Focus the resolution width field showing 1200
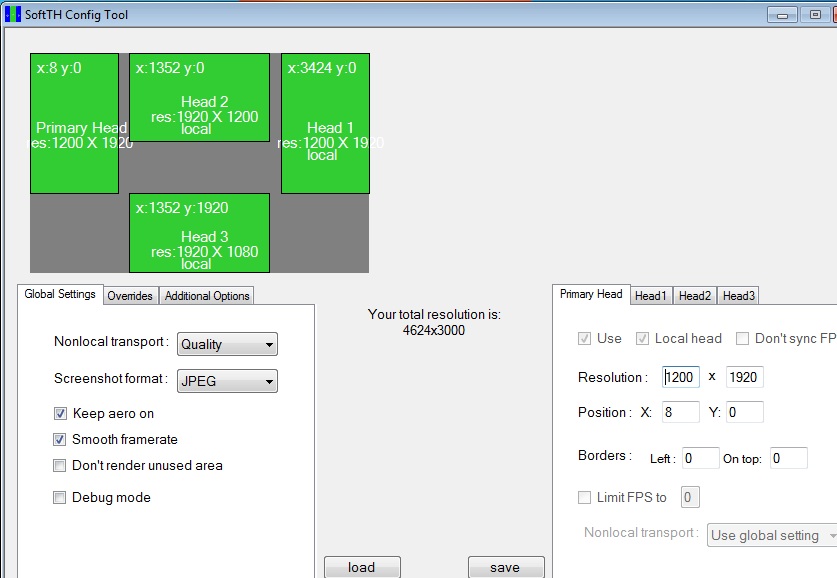This screenshot has width=837, height=578. point(681,377)
